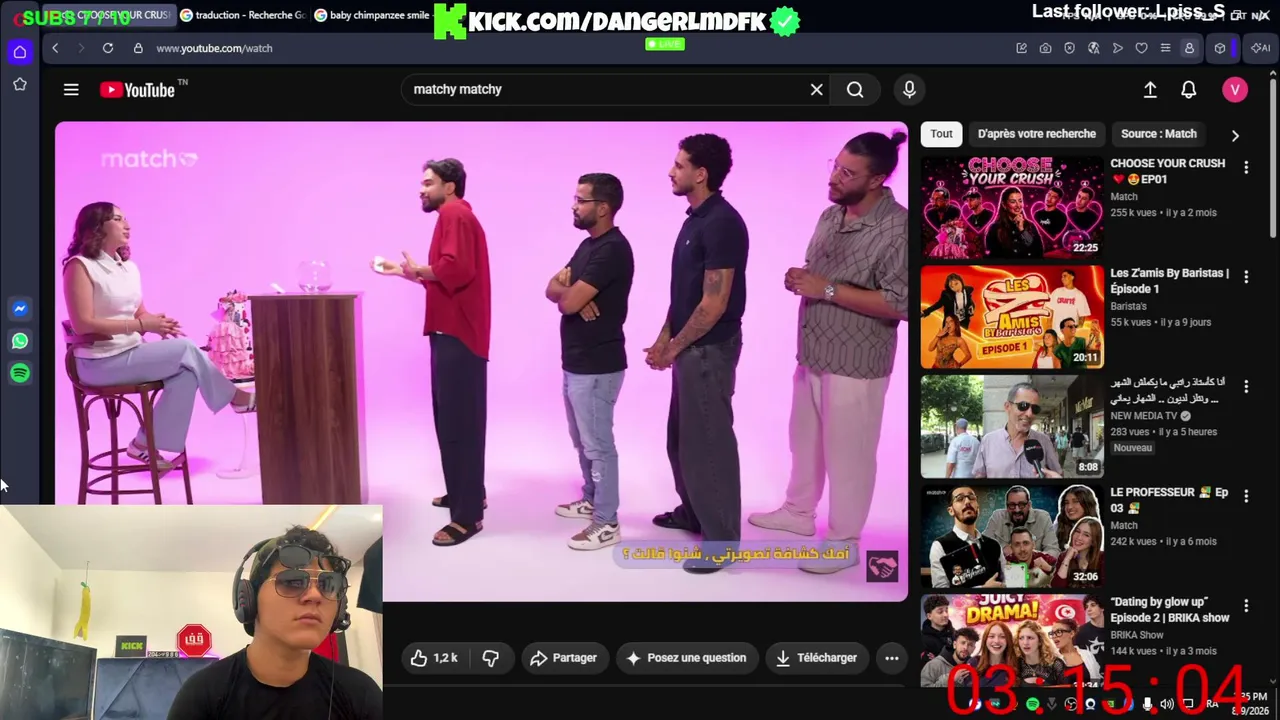Select the 'D'après votre recherche' chip
This screenshot has width=1280, height=720.
[1037, 134]
